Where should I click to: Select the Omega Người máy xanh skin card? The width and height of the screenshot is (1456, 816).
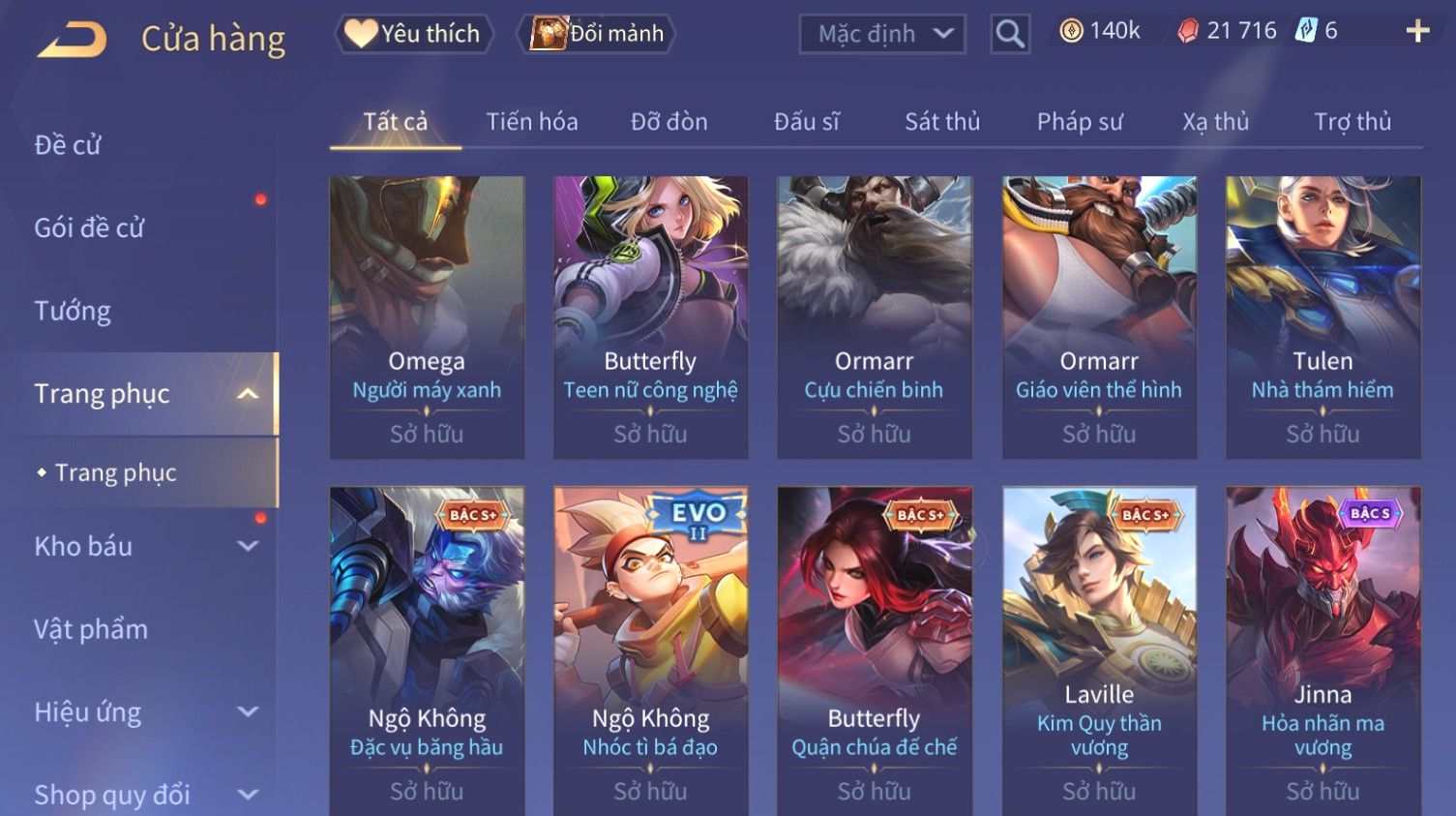(427, 317)
